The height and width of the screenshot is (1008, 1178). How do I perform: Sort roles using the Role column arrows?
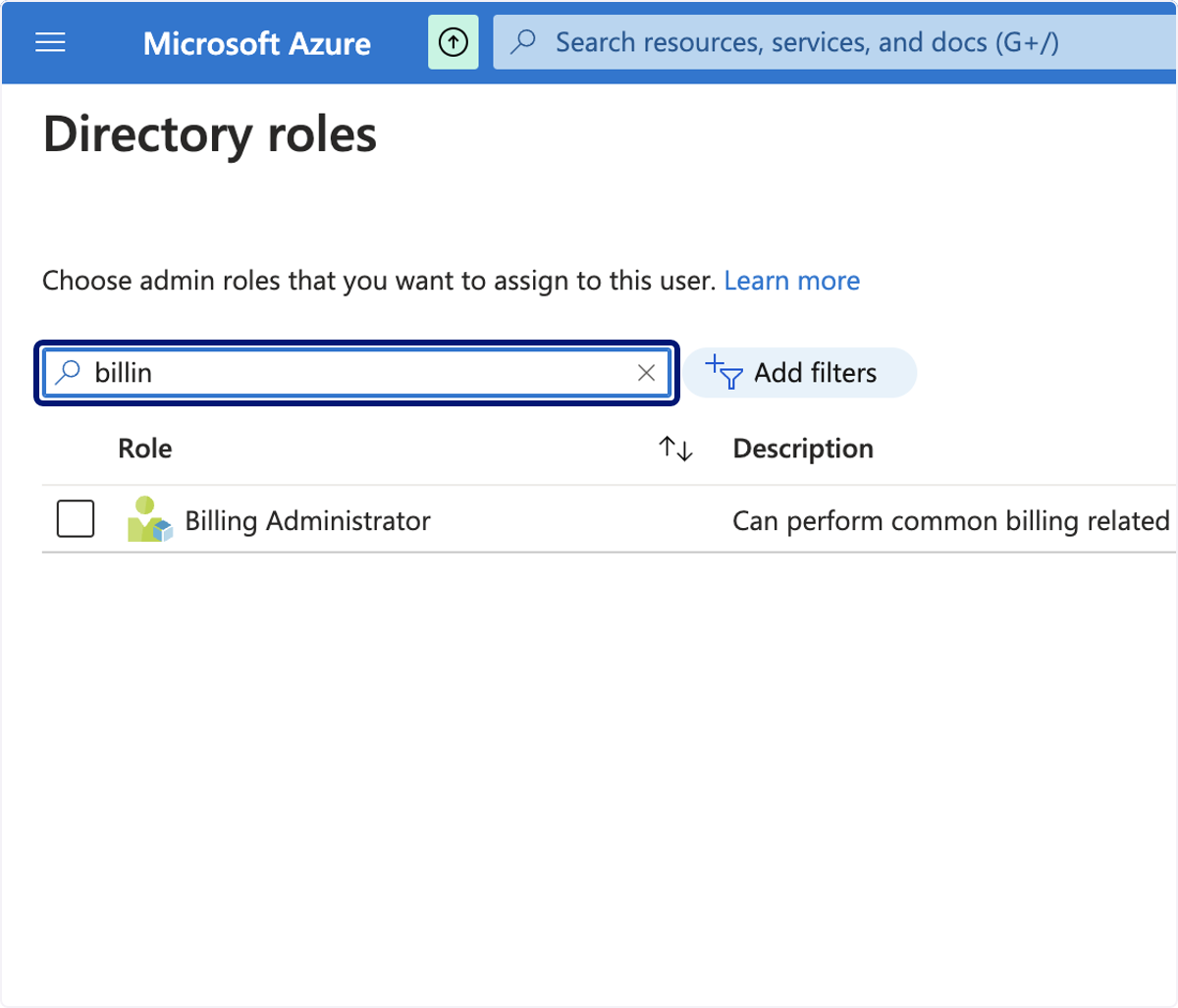click(x=675, y=449)
